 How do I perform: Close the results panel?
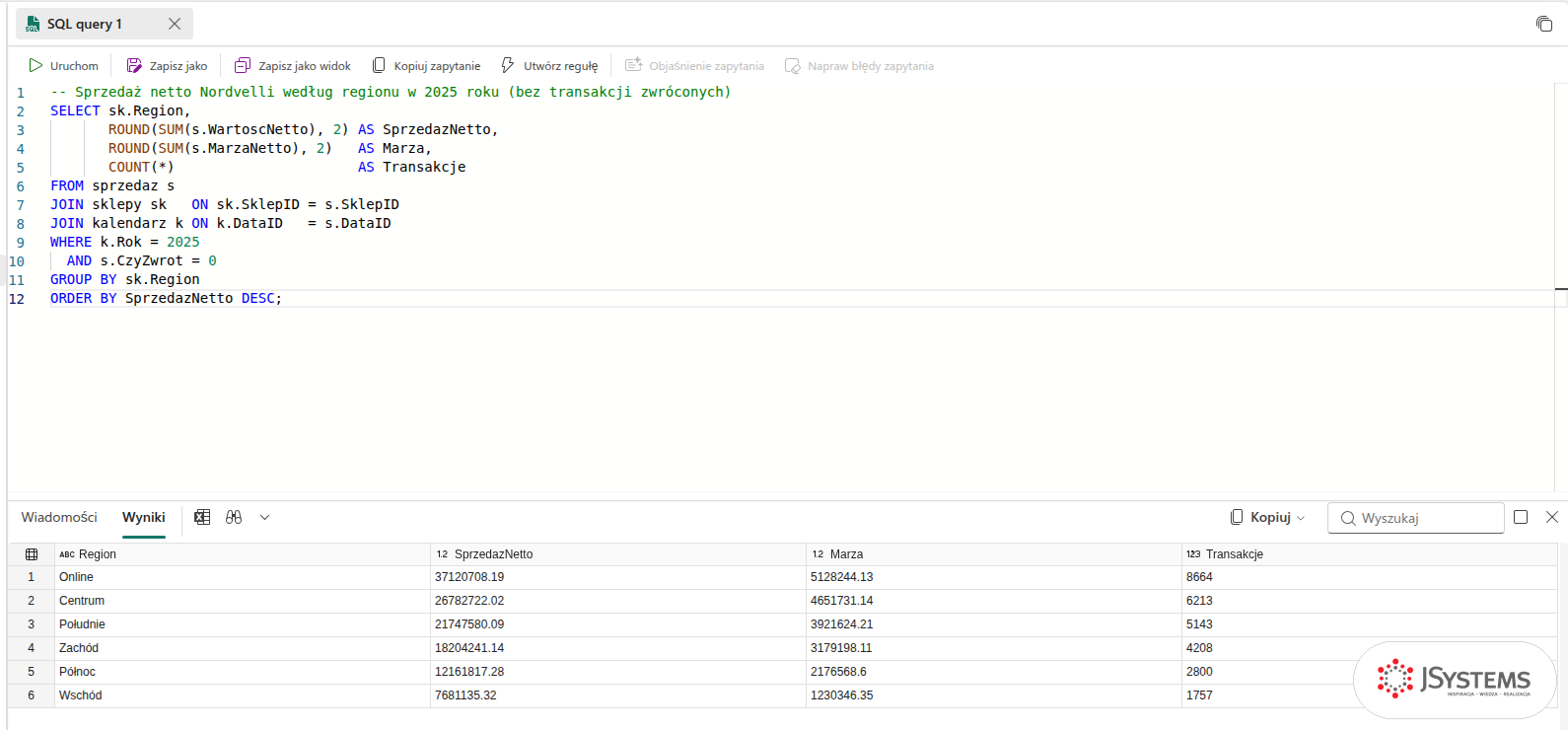pos(1552,517)
